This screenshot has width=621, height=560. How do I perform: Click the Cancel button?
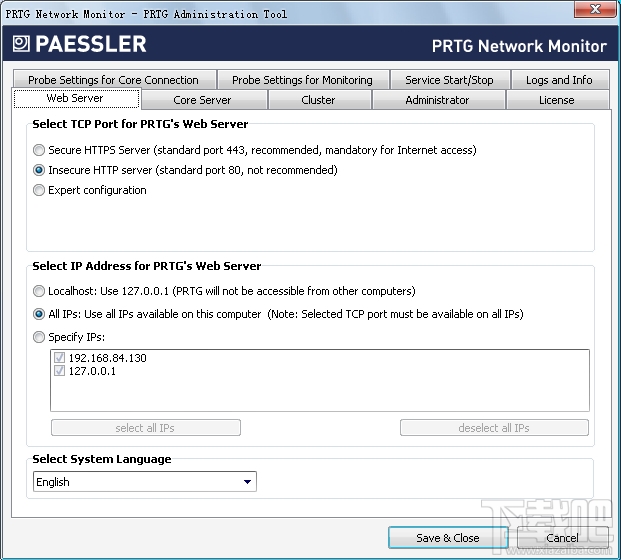(562, 538)
